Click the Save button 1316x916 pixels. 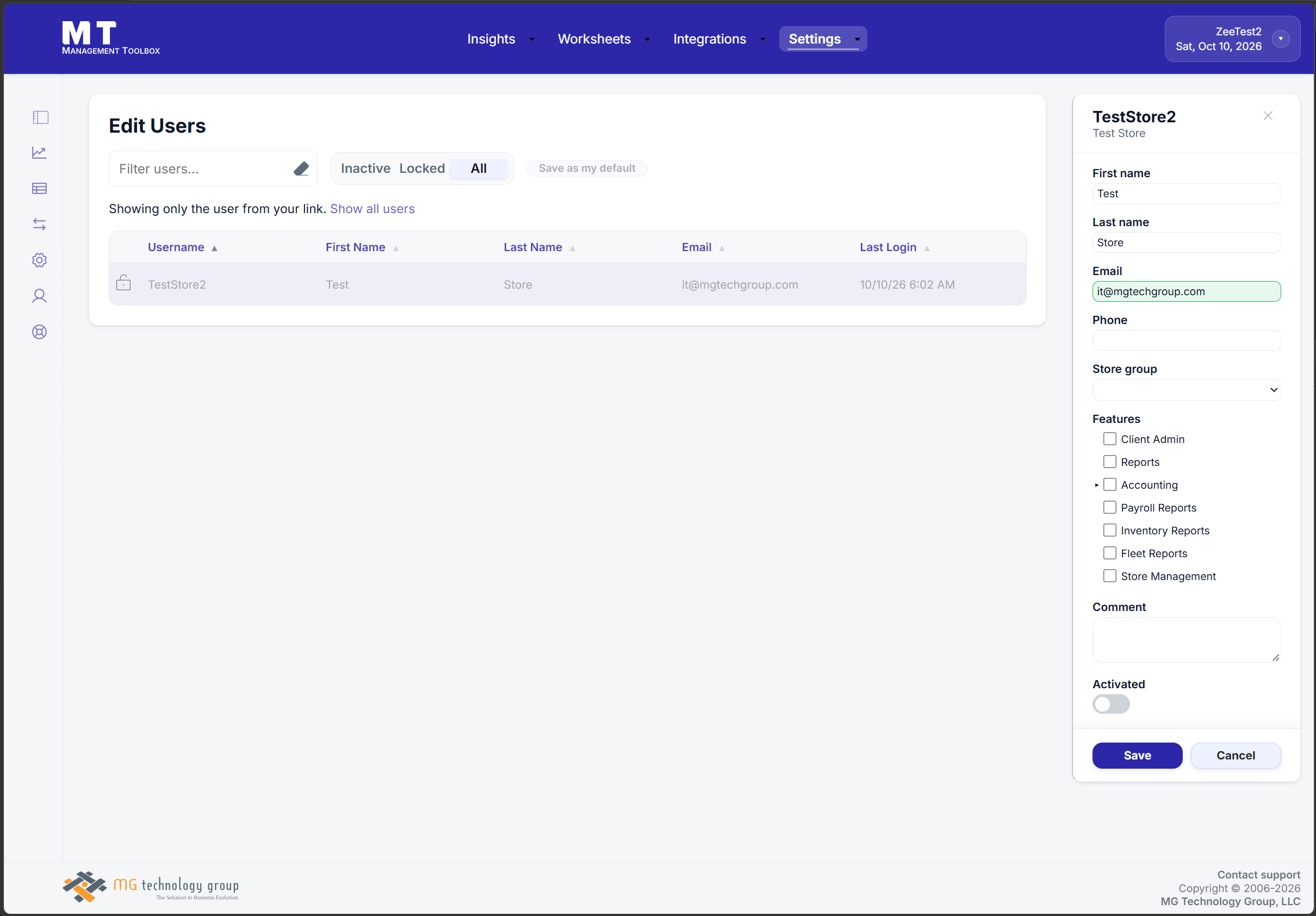pyautogui.click(x=1137, y=755)
